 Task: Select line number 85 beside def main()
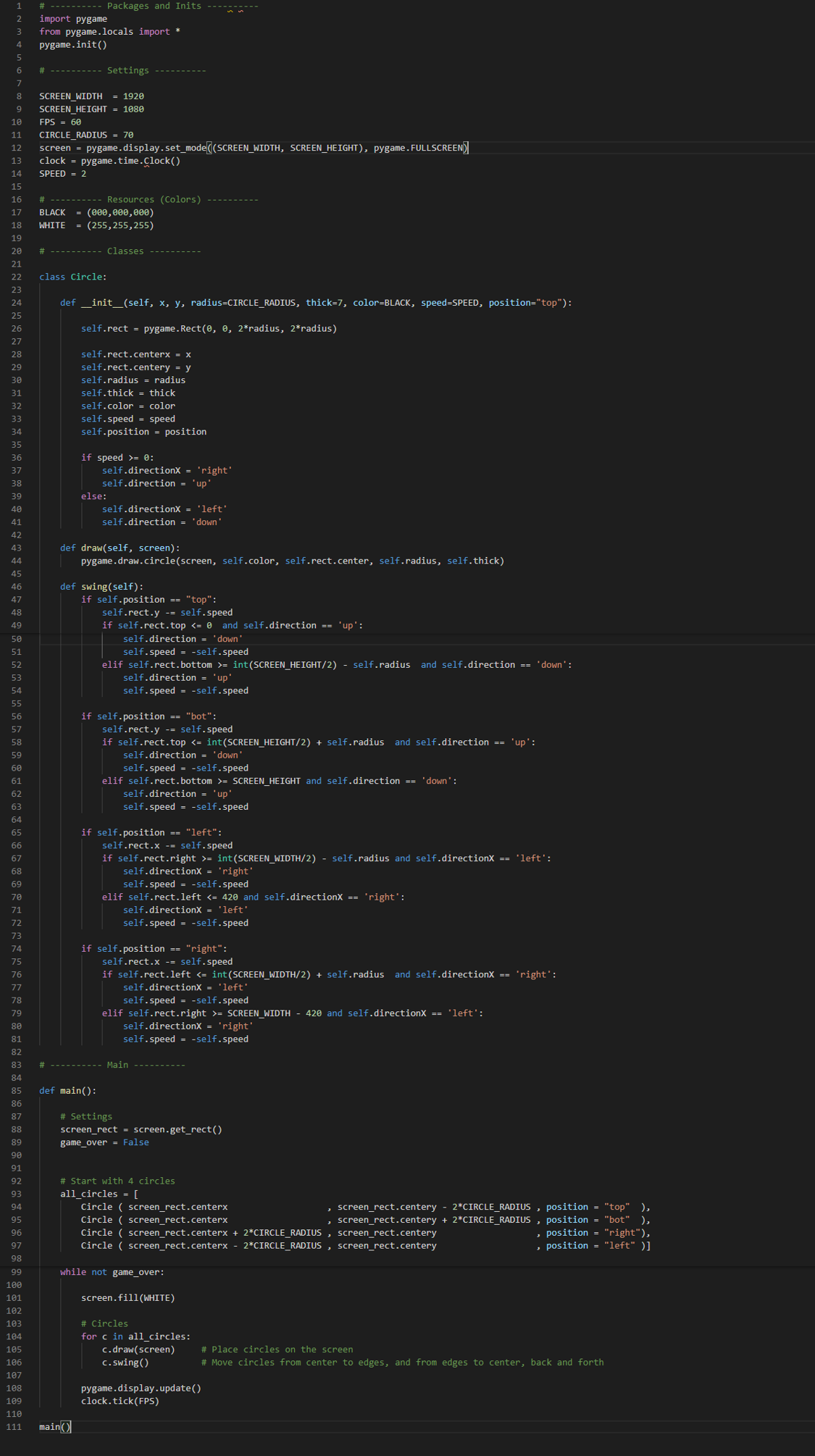coord(16,1090)
